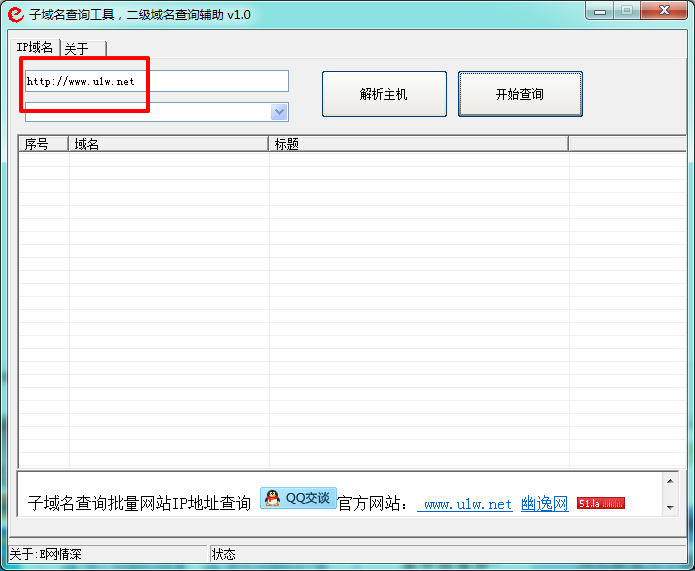The image size is (695, 571).
Task: Click the red 51.la statistics badge
Action: click(601, 503)
